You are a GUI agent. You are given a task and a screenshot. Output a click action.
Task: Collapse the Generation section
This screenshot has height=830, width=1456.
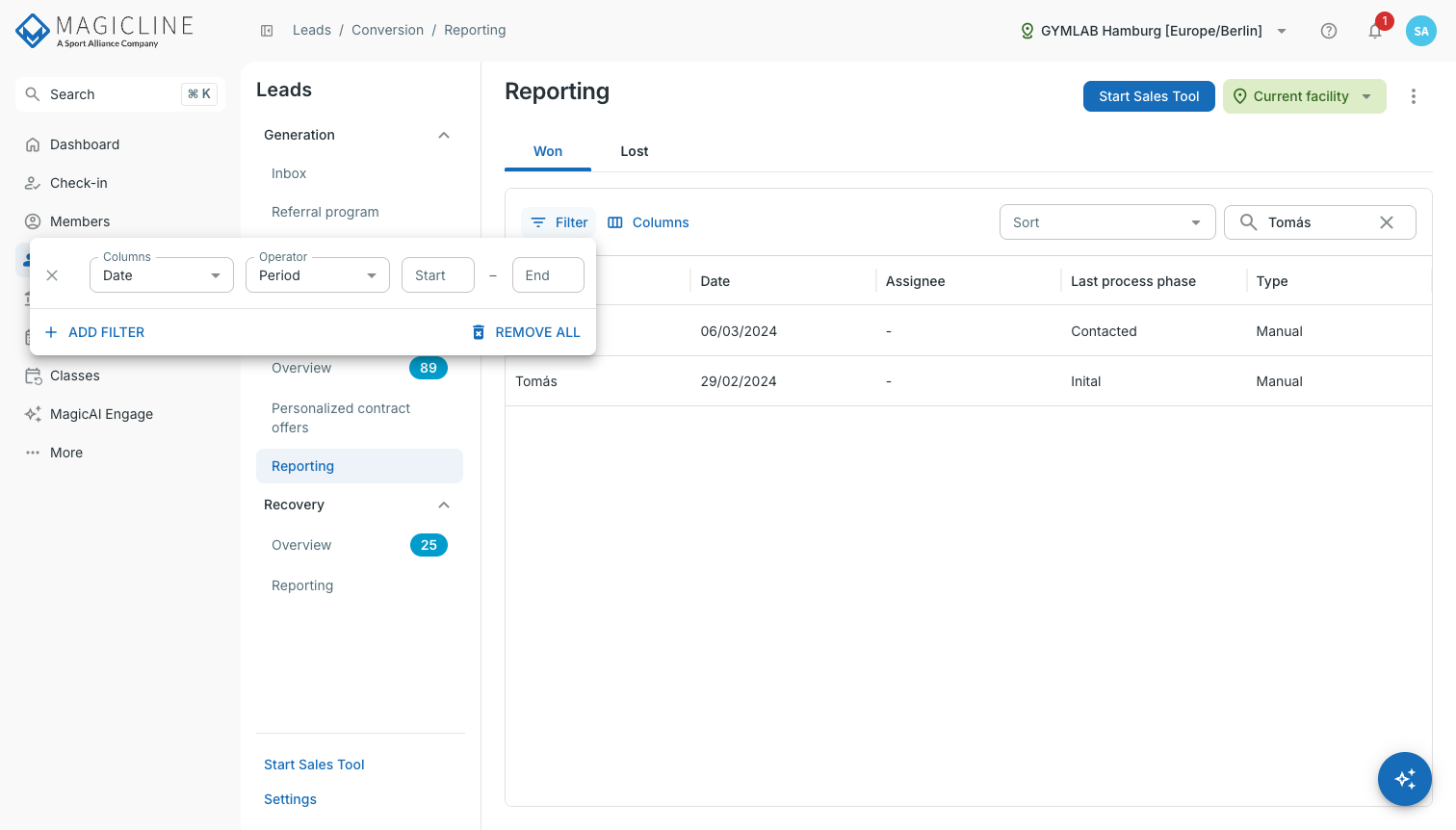pos(444,135)
